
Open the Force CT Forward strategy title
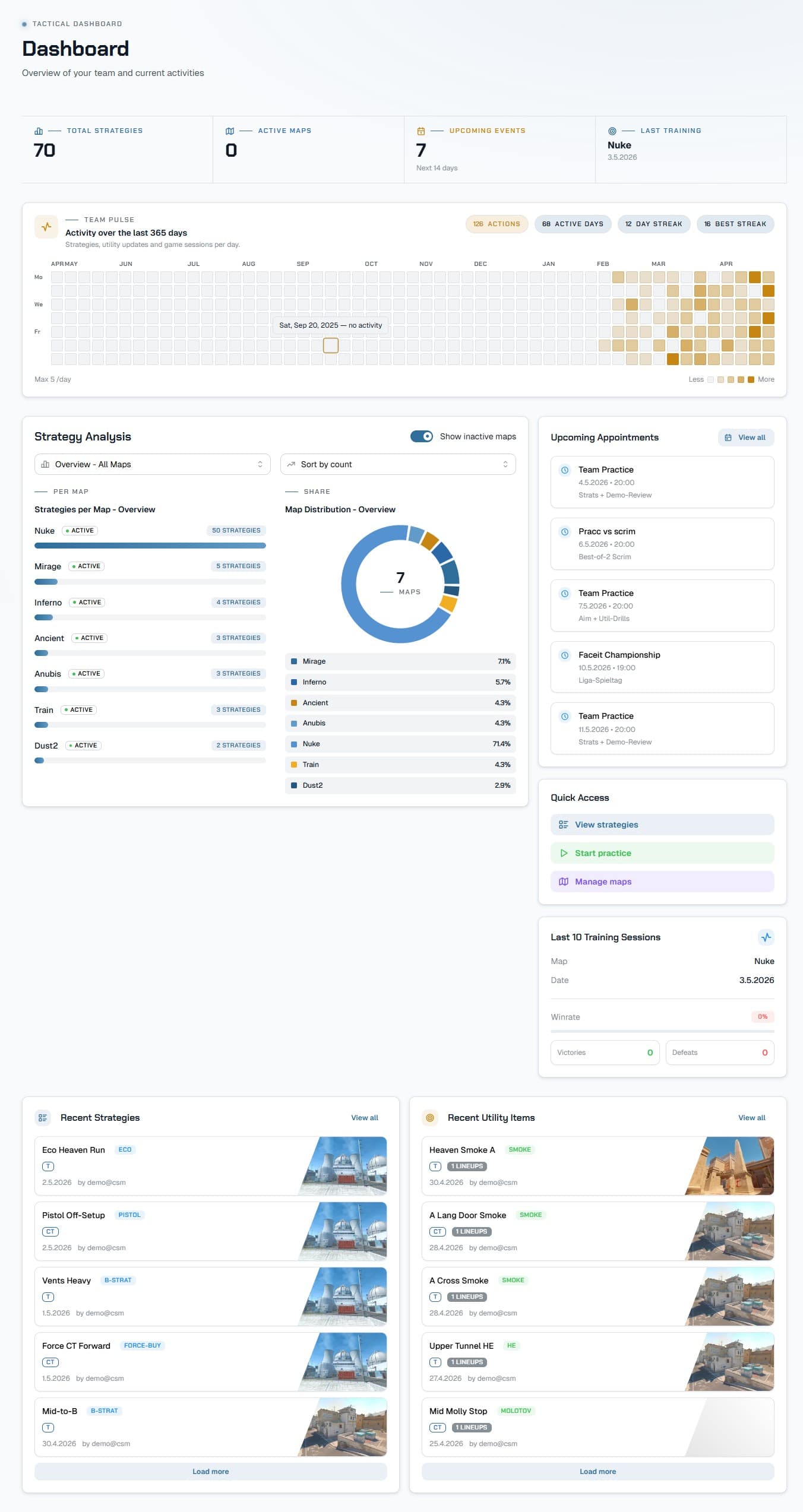76,1346
